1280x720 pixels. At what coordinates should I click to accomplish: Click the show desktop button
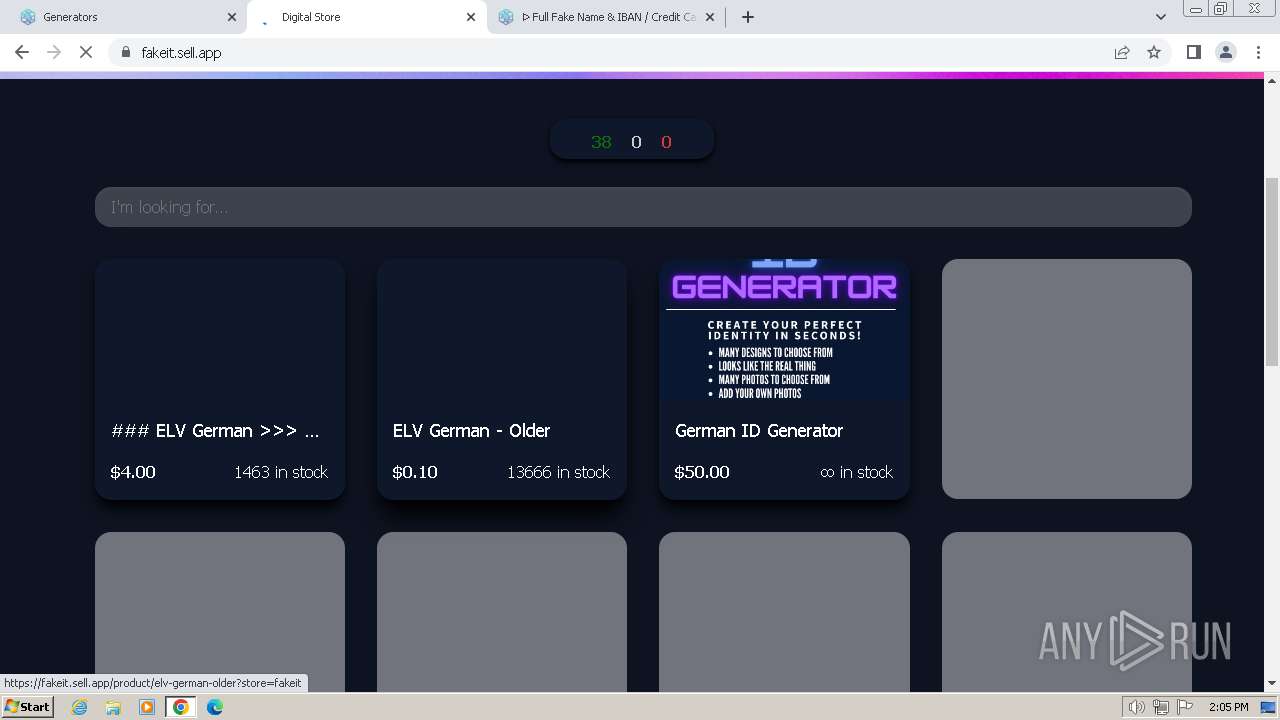click(x=1269, y=707)
